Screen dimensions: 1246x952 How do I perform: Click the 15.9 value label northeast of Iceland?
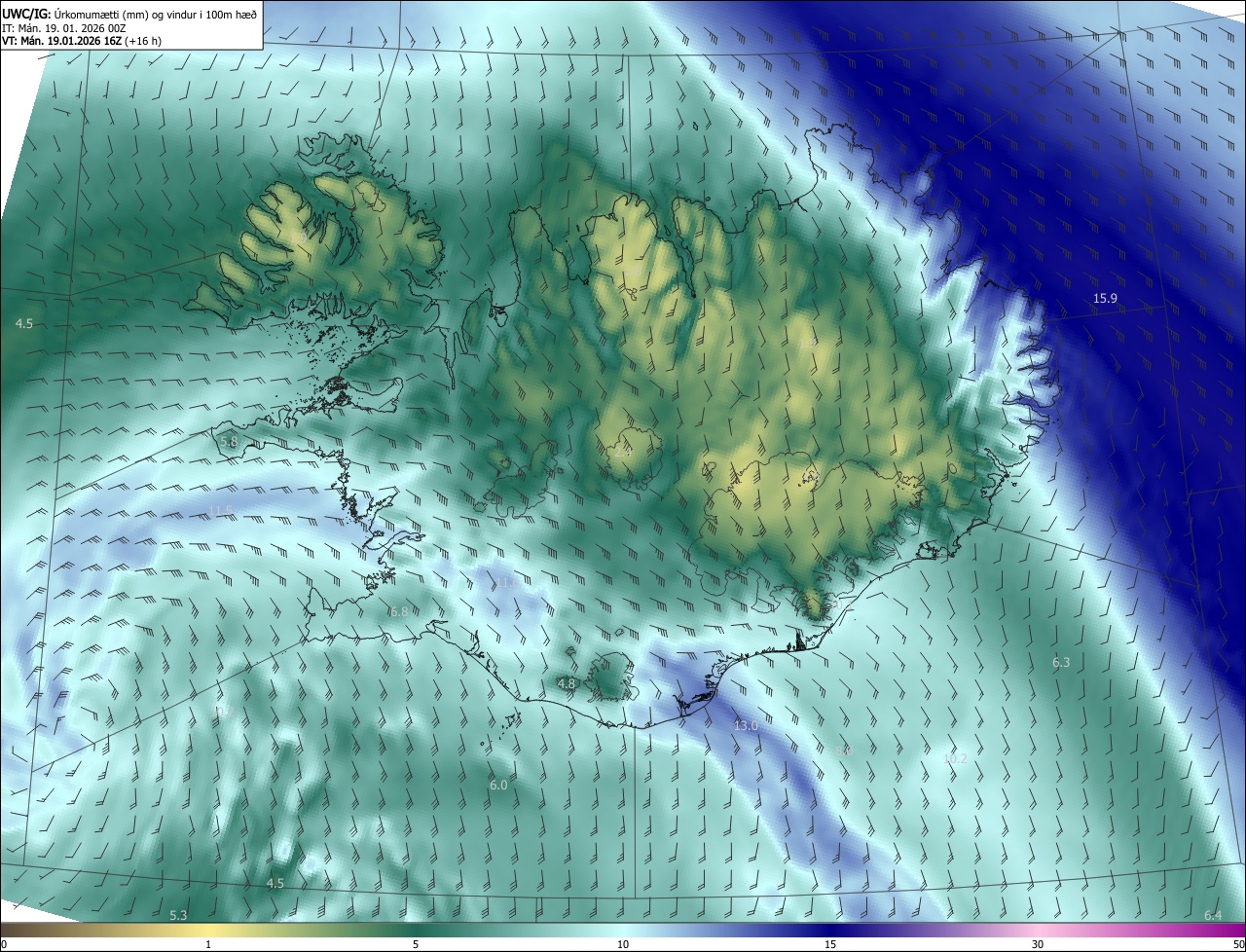[1105, 298]
